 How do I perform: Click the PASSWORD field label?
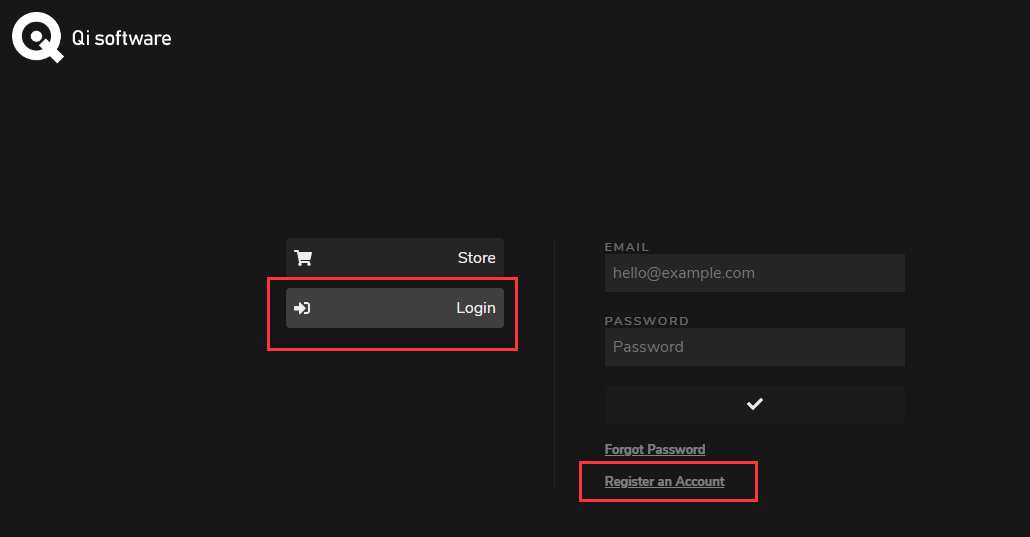click(647, 321)
